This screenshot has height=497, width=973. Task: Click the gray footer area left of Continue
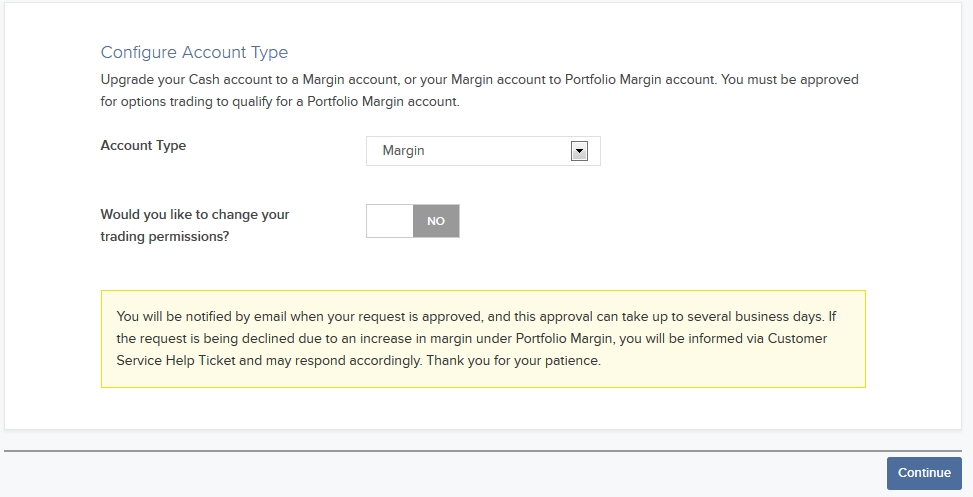[440, 475]
